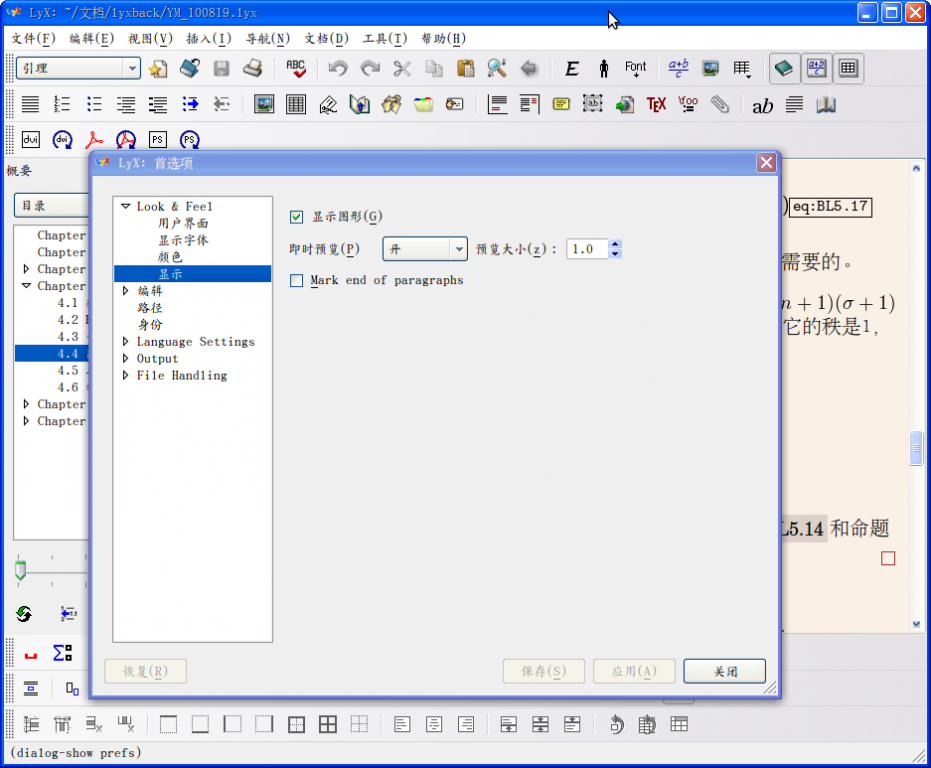Viewport: 931px width, 768px height.
Task: Click the outline depth slider handle
Action: click(x=20, y=570)
